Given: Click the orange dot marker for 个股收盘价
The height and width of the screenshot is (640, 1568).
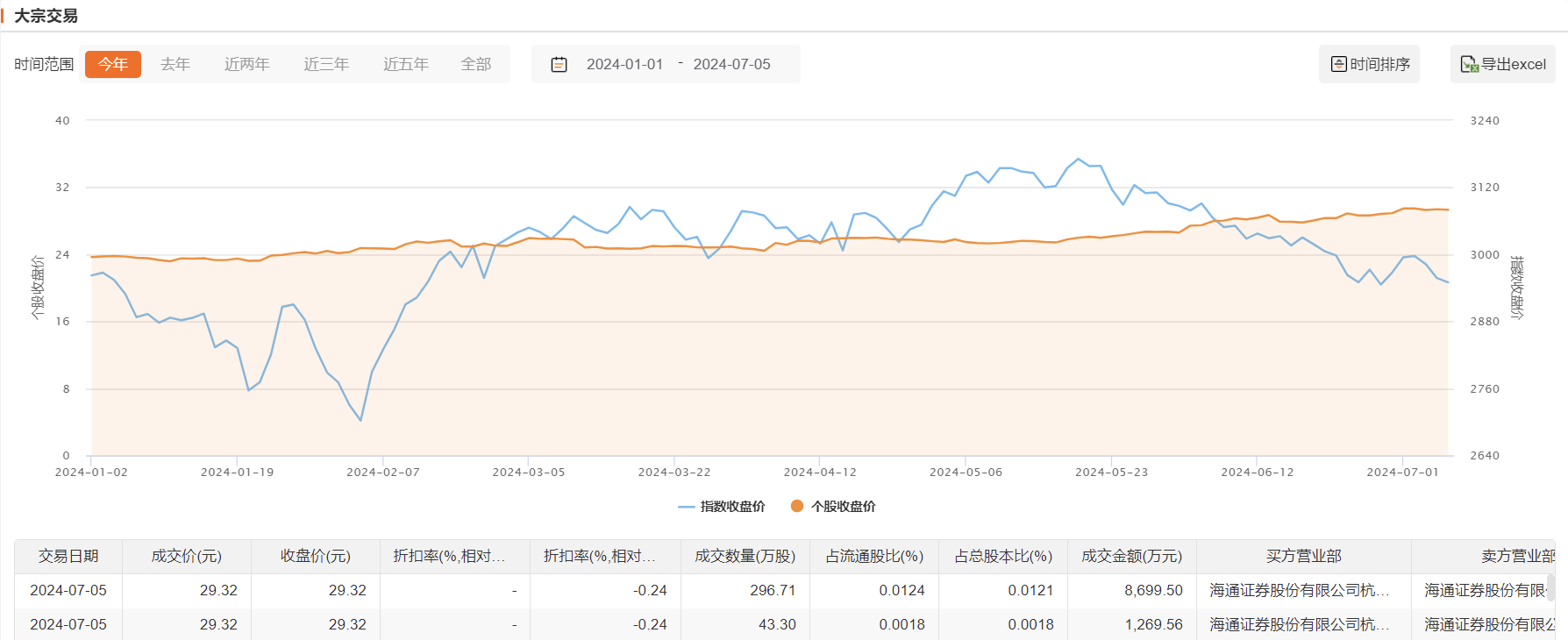Looking at the screenshot, I should (x=797, y=506).
